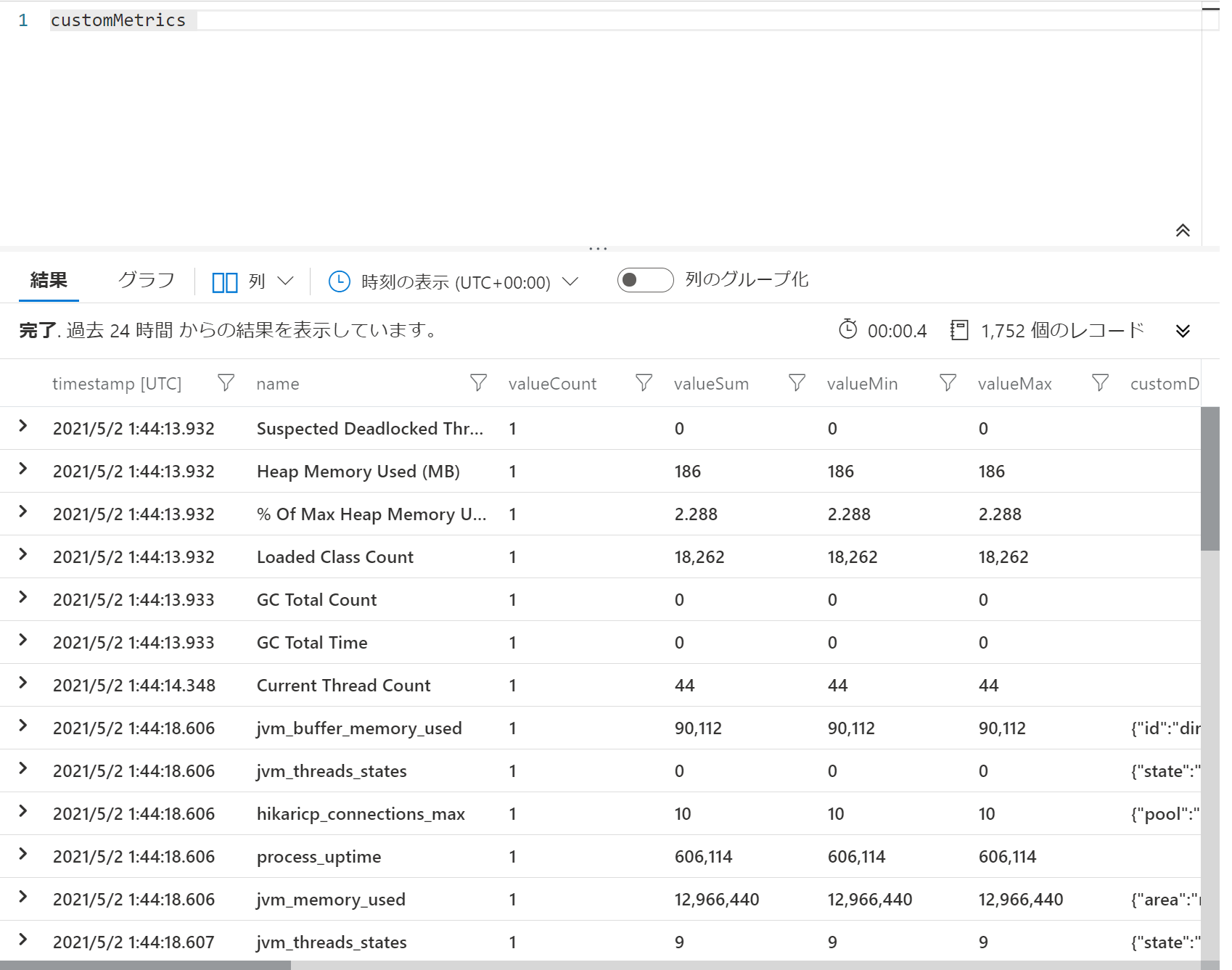
Task: Click the filter icon on the name column
Action: 479,383
